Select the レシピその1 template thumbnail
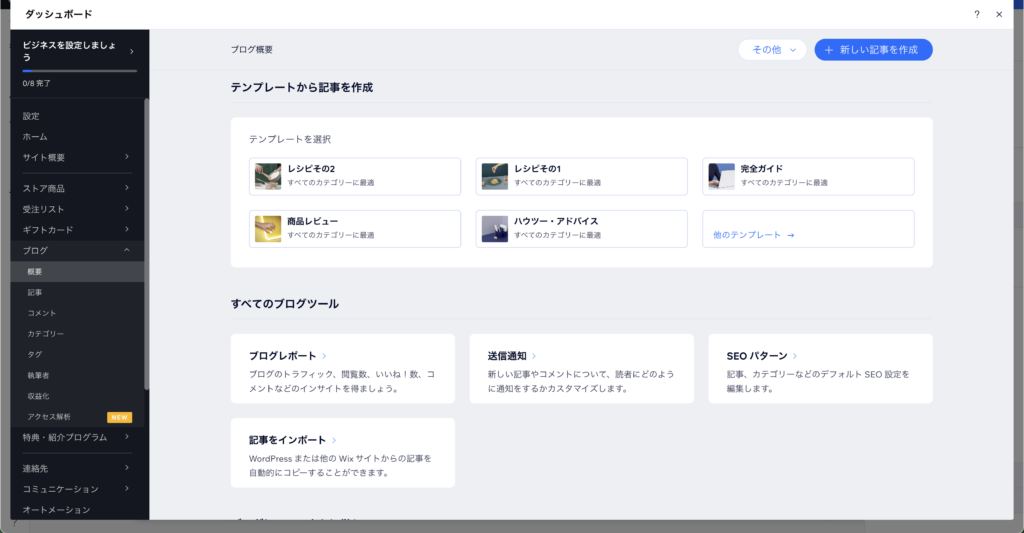This screenshot has width=1024, height=533. (x=494, y=176)
